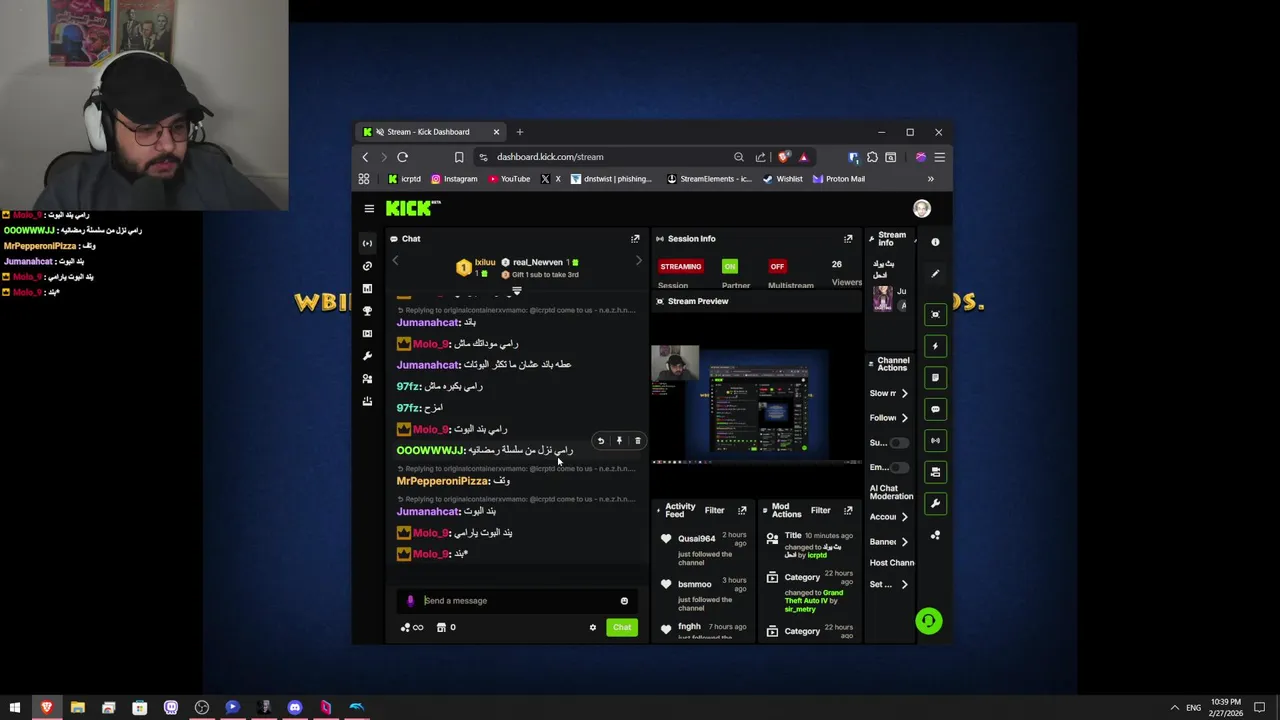Screen dimensions: 1280x720
Task: Select the Stream - Kick Dashboard tab
Action: pyautogui.click(x=428, y=132)
